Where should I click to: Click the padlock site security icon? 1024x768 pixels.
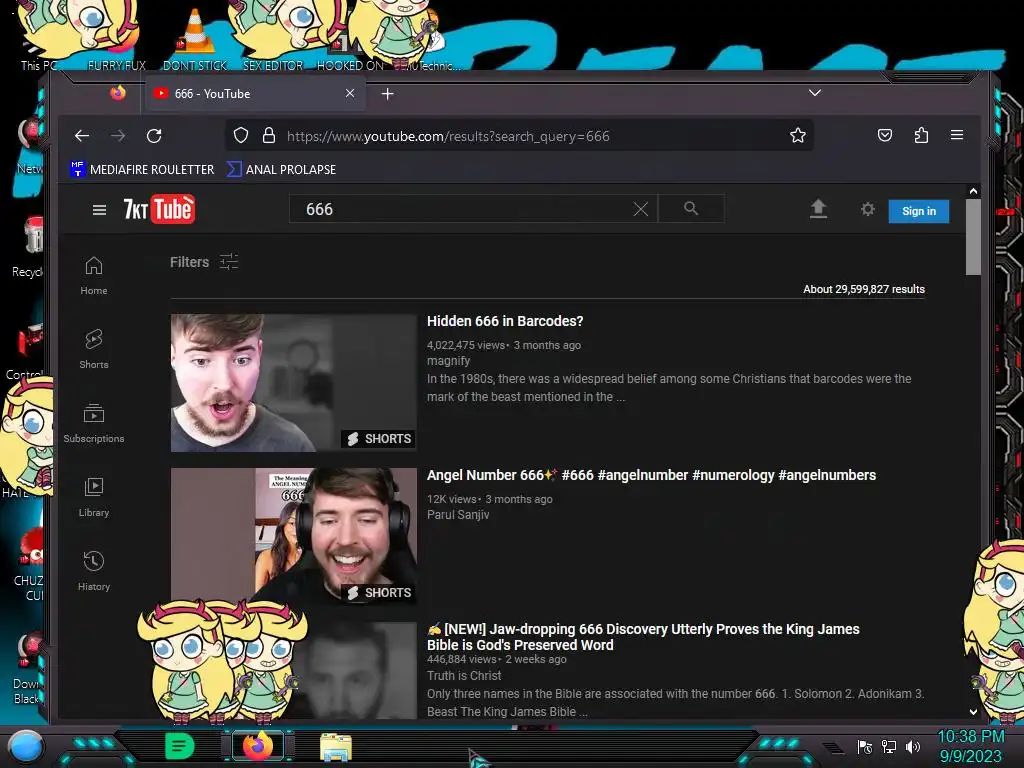coord(268,135)
